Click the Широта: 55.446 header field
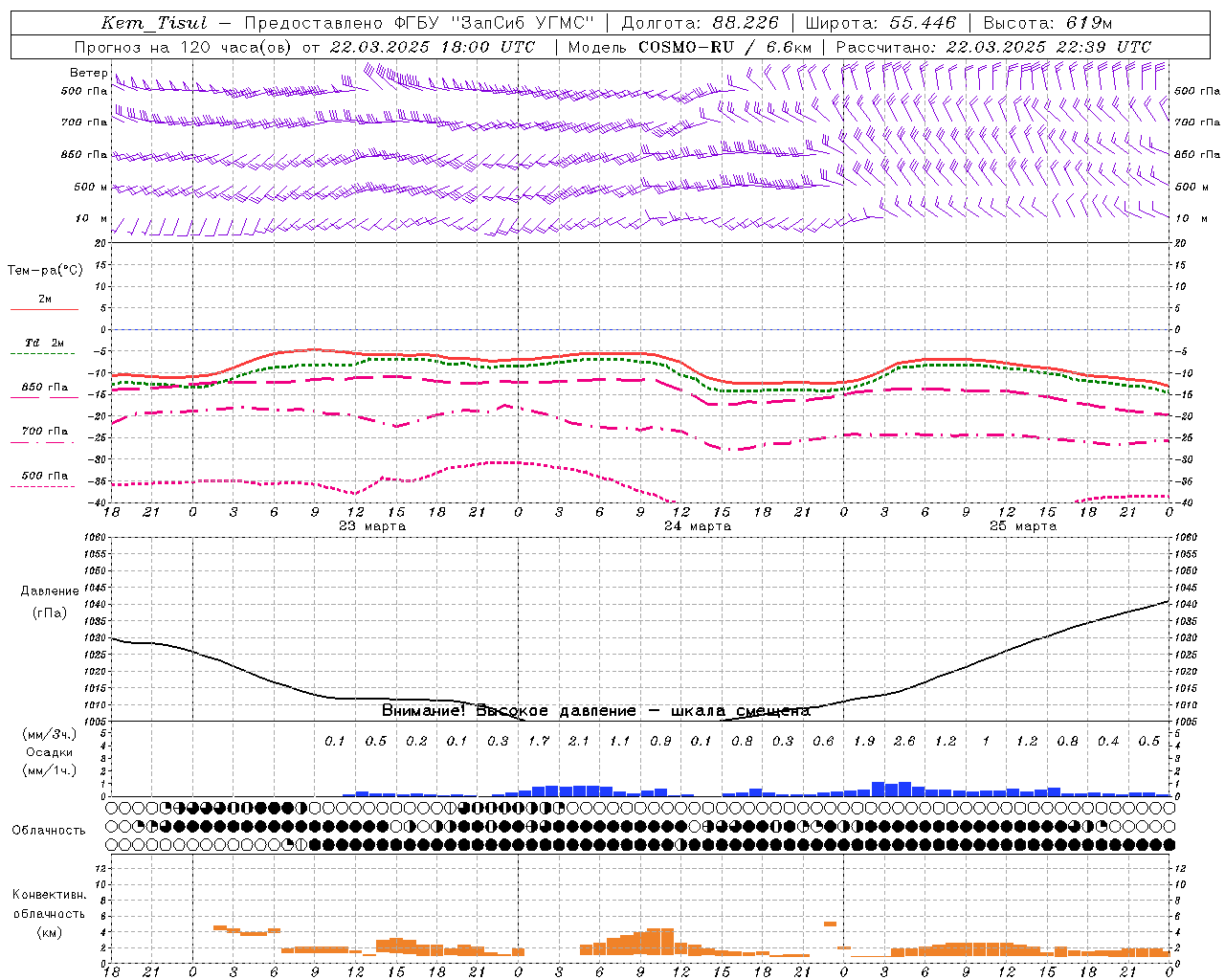This screenshot has width=1225, height=980. coord(880,23)
